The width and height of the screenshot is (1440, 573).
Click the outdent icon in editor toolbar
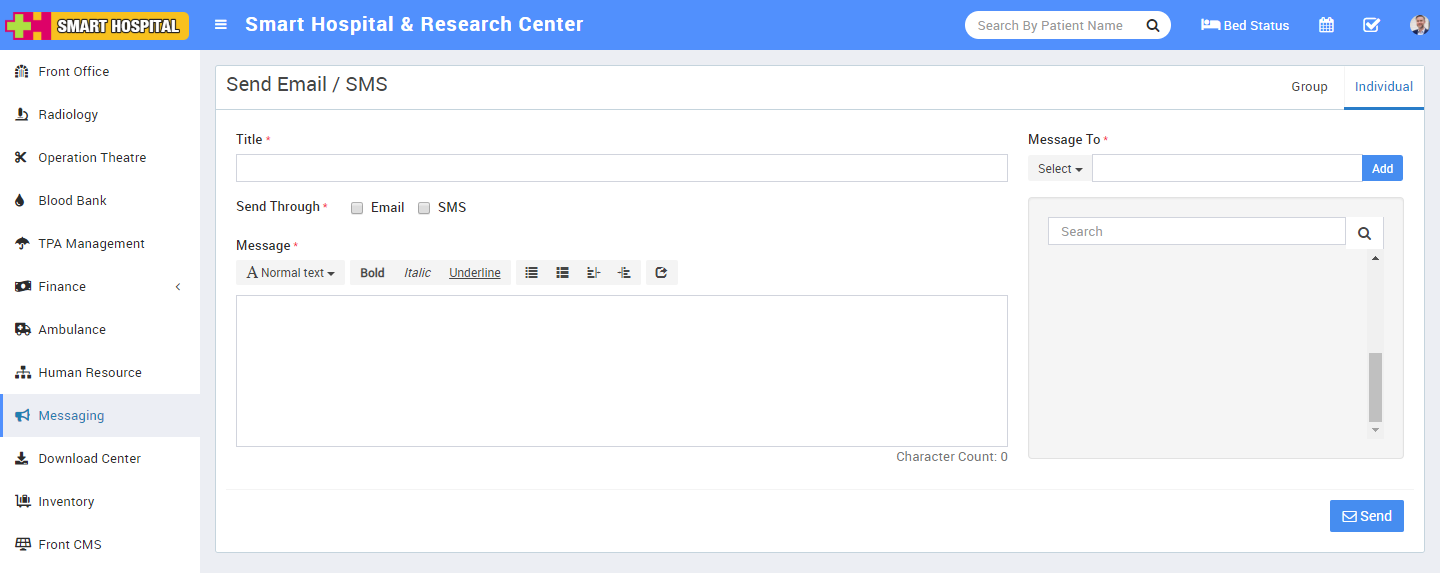click(x=593, y=273)
